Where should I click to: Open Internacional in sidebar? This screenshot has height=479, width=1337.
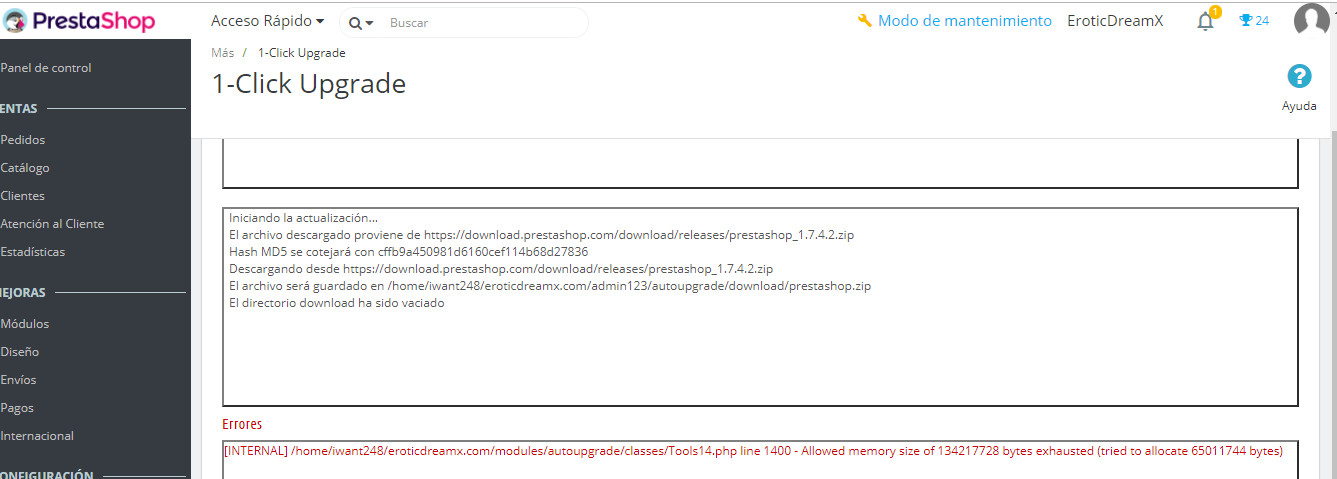tap(37, 436)
